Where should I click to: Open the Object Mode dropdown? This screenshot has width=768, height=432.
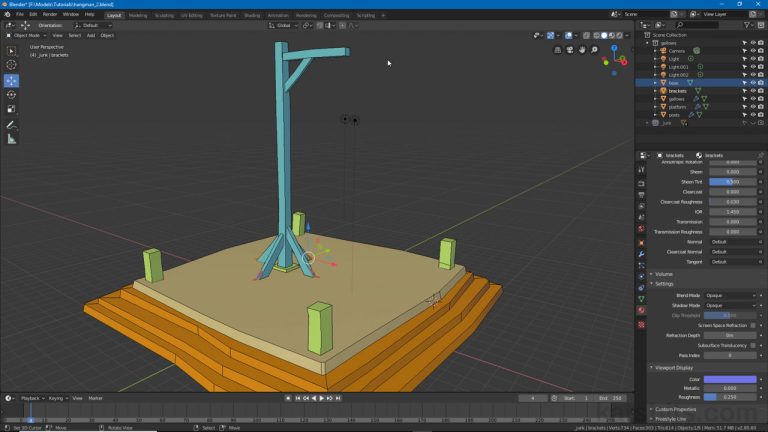(25, 35)
